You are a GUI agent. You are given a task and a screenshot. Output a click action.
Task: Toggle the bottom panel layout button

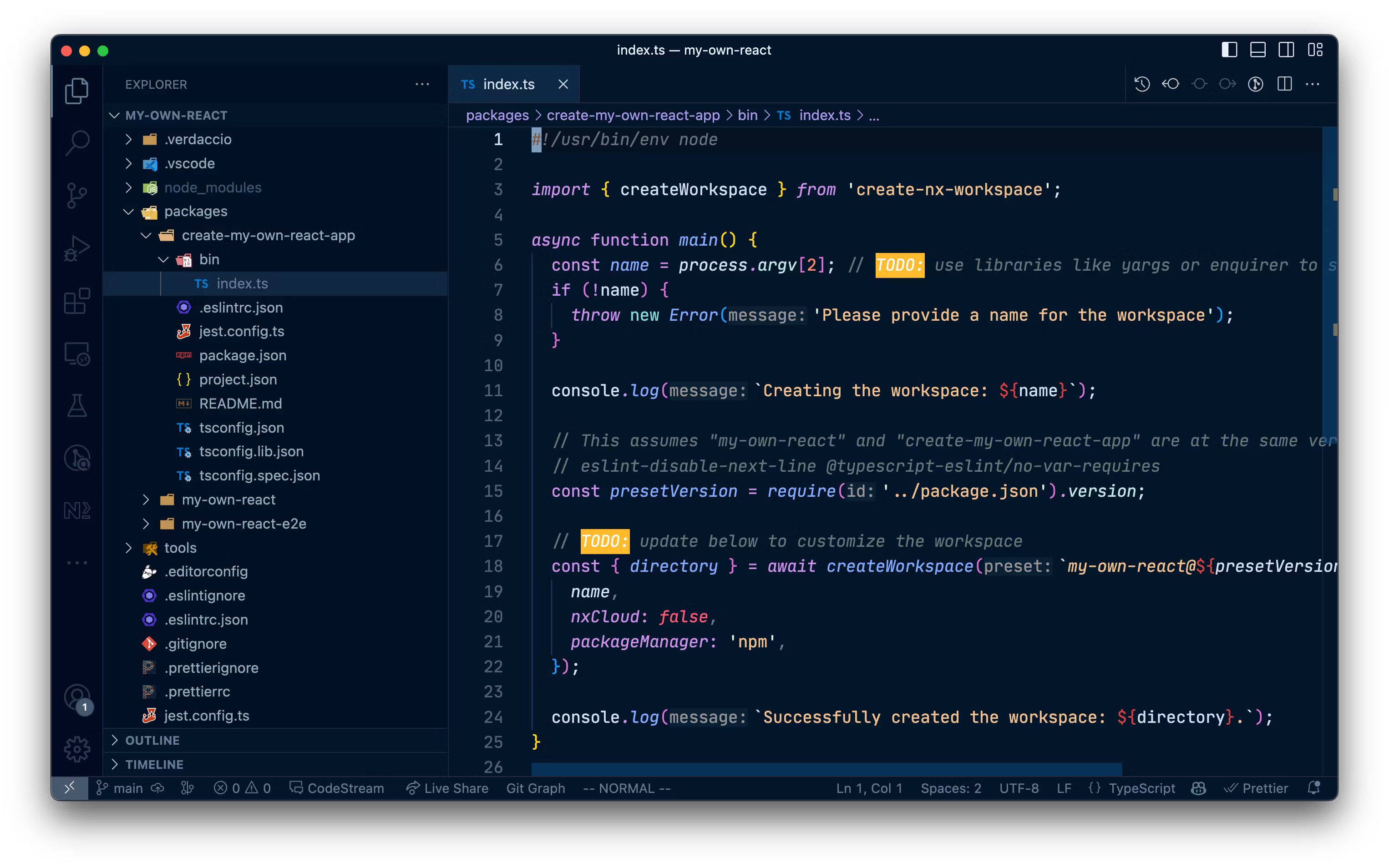tap(1257, 50)
